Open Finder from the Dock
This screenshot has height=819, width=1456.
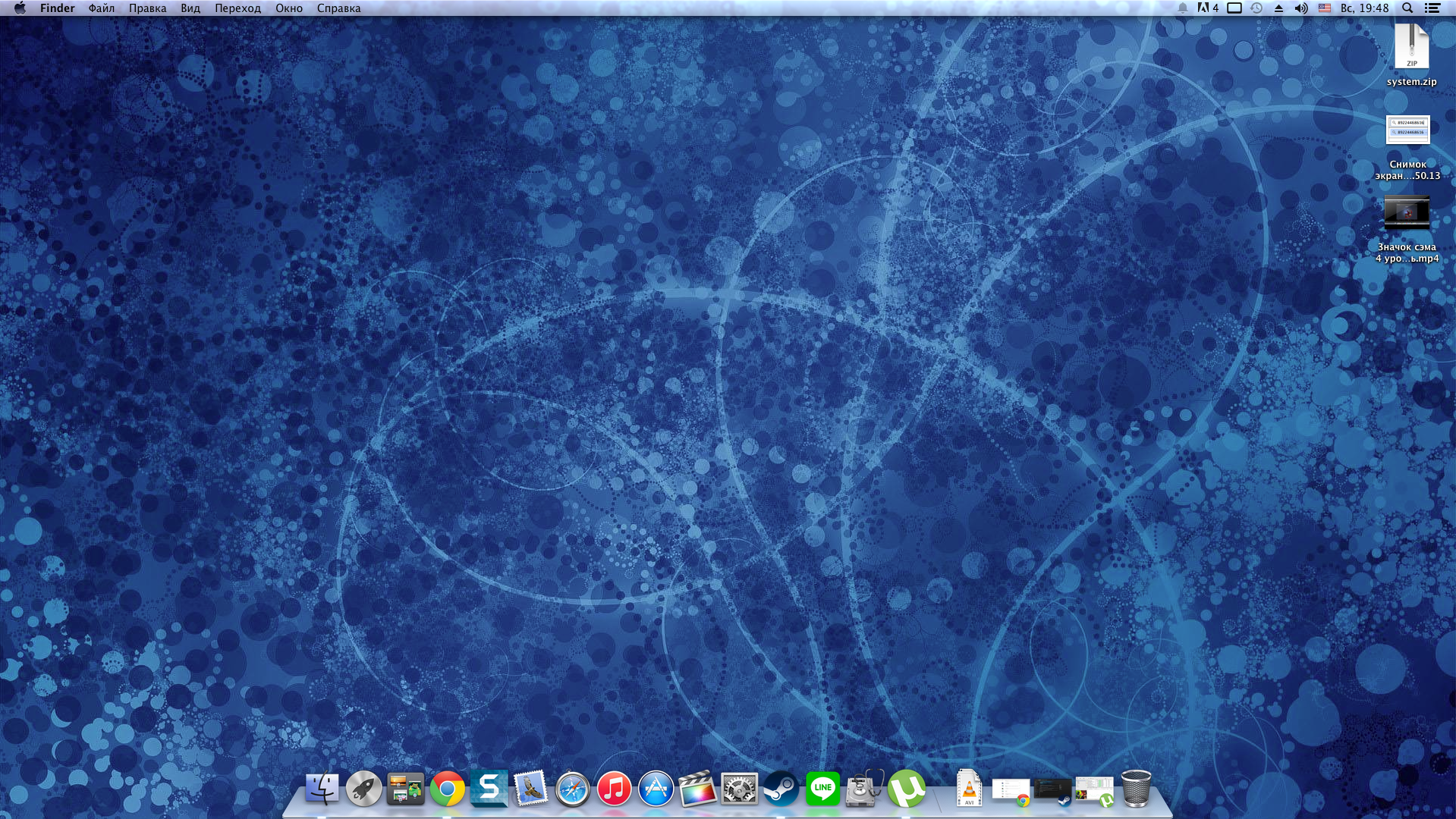point(322,789)
